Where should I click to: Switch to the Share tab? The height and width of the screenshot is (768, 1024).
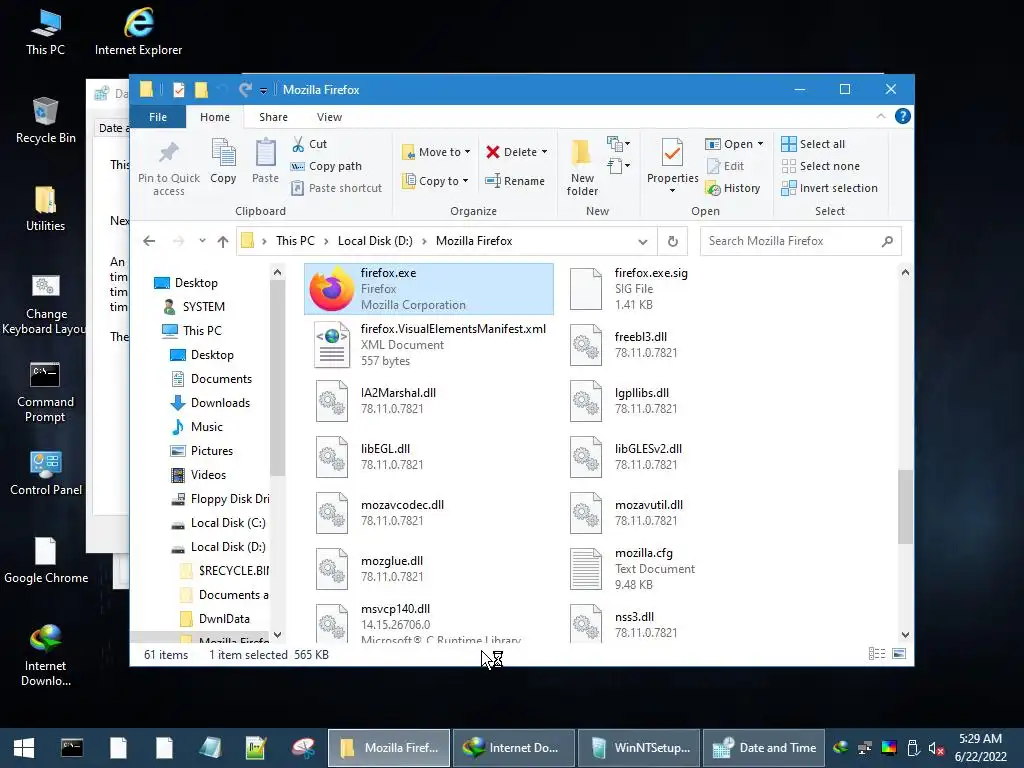tap(273, 117)
